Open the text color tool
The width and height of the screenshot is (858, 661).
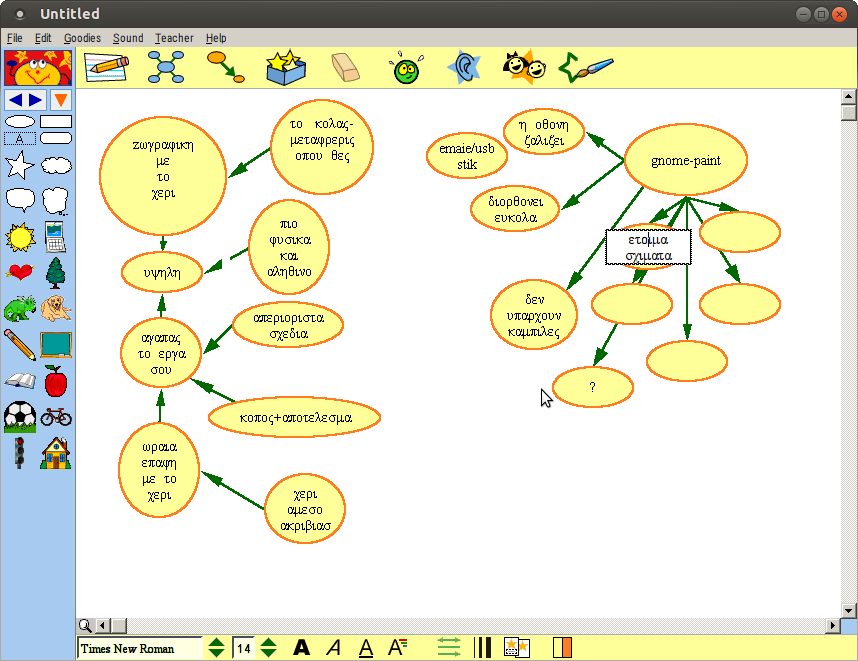[397, 647]
